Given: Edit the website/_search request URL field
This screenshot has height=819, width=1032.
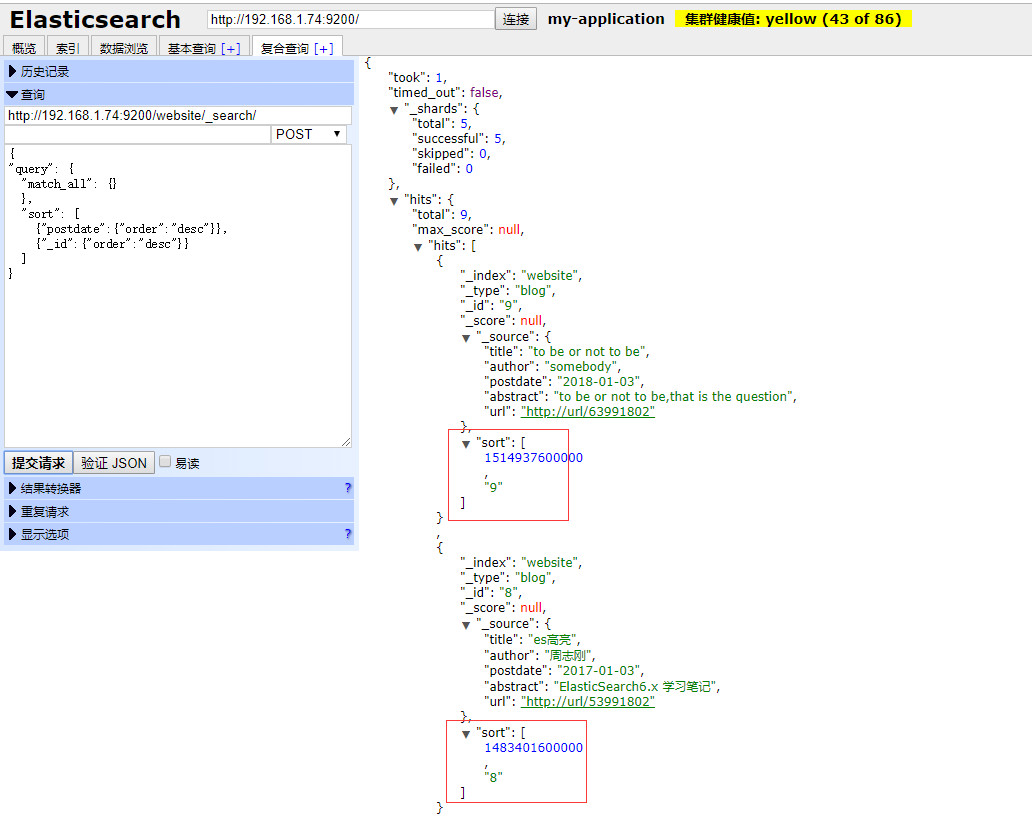Looking at the screenshot, I should 178,115.
